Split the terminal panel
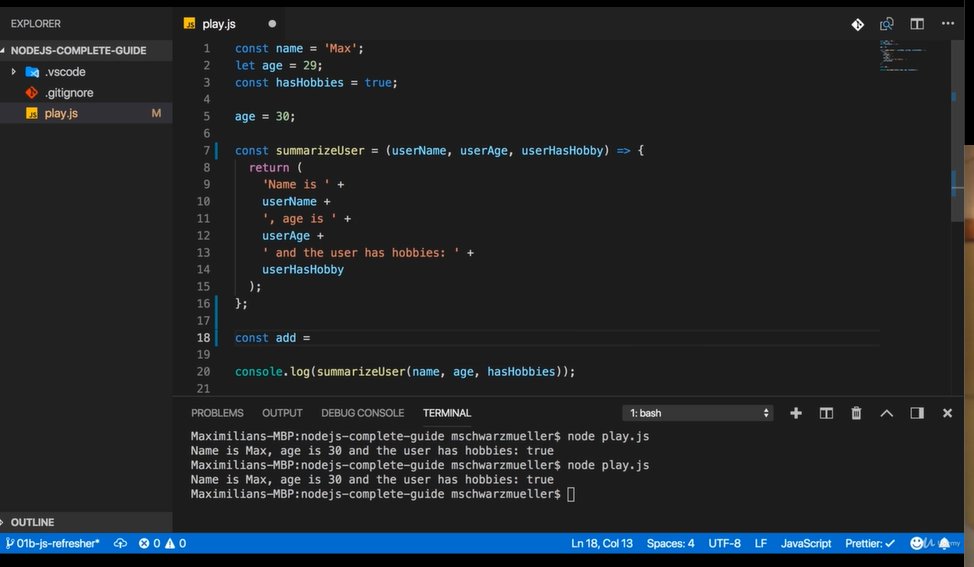Viewport: 974px width, 567px height. coord(826,413)
